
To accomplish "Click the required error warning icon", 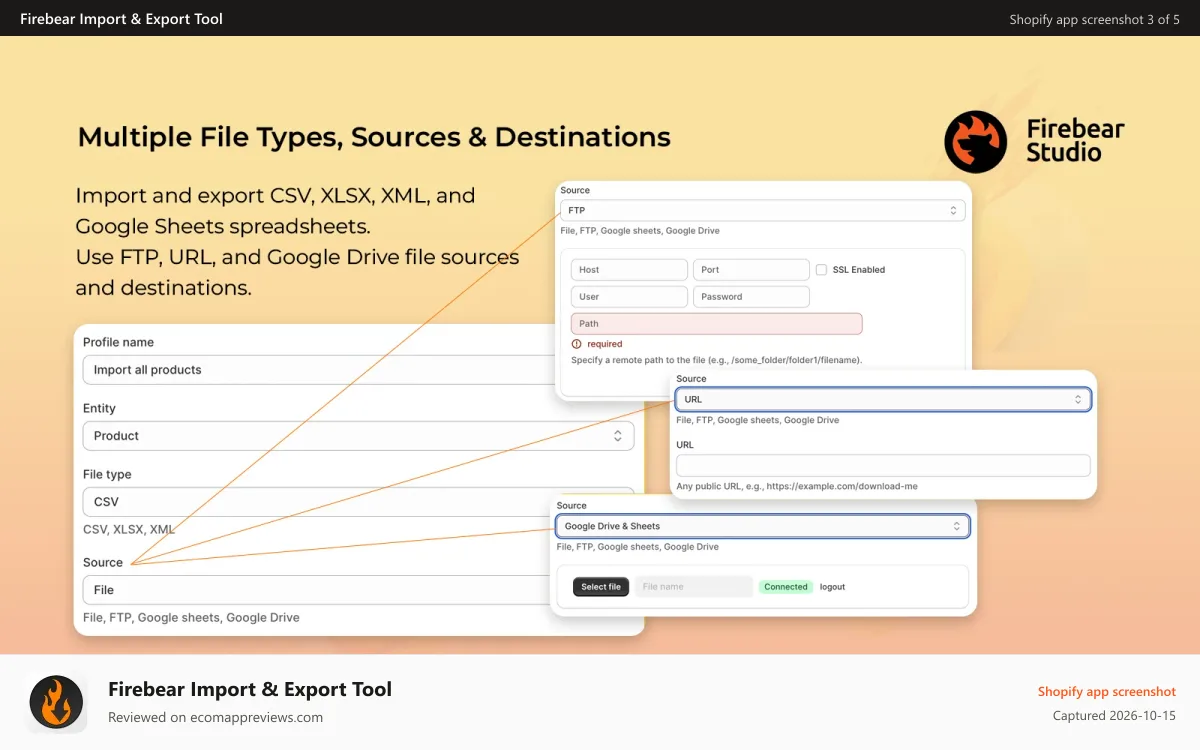I will 577,344.
